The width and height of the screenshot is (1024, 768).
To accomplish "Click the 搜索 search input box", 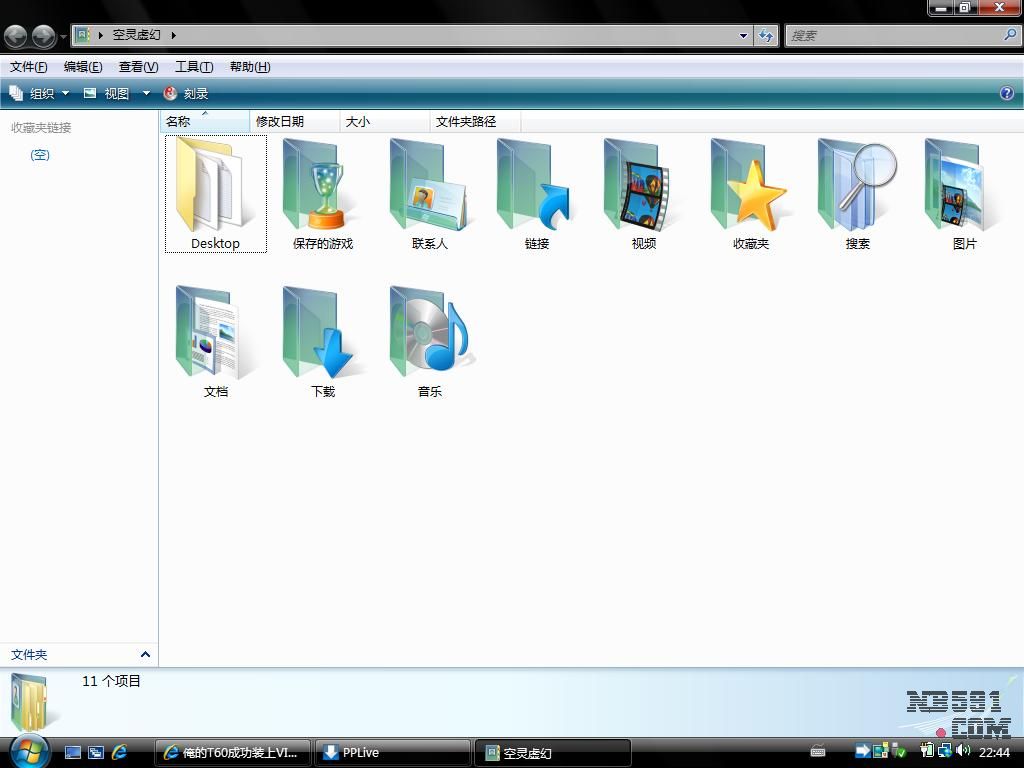I will pos(893,35).
